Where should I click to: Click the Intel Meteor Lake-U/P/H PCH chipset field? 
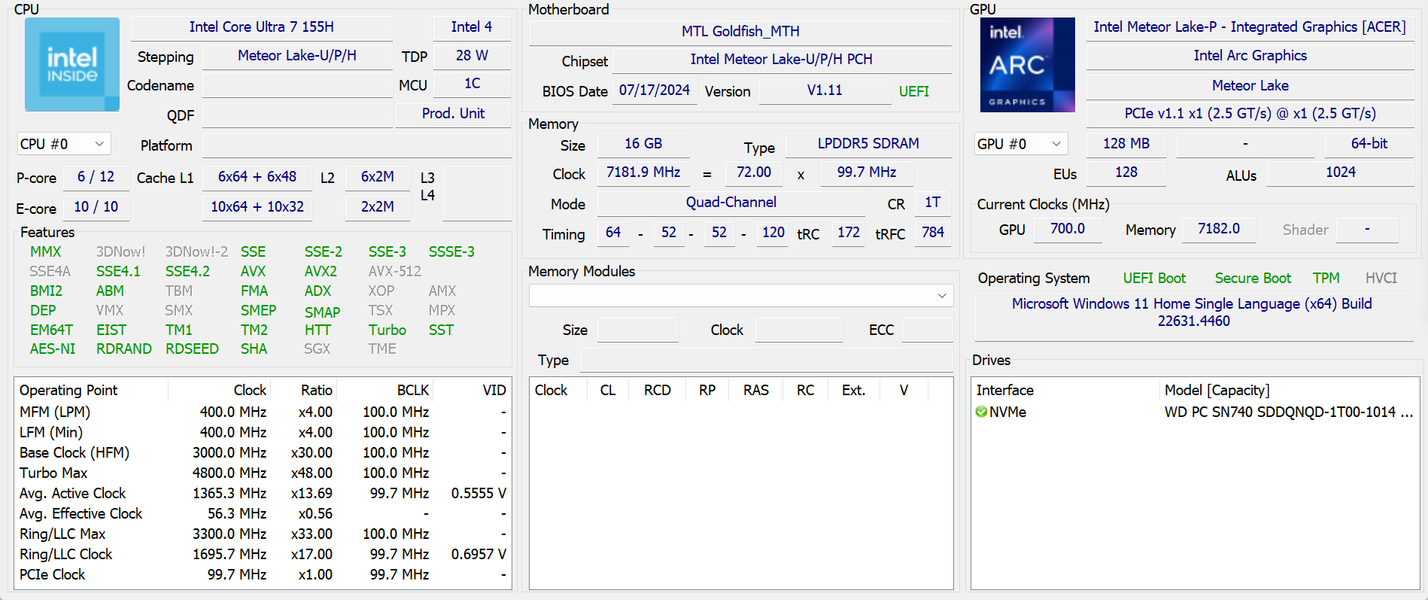click(782, 60)
